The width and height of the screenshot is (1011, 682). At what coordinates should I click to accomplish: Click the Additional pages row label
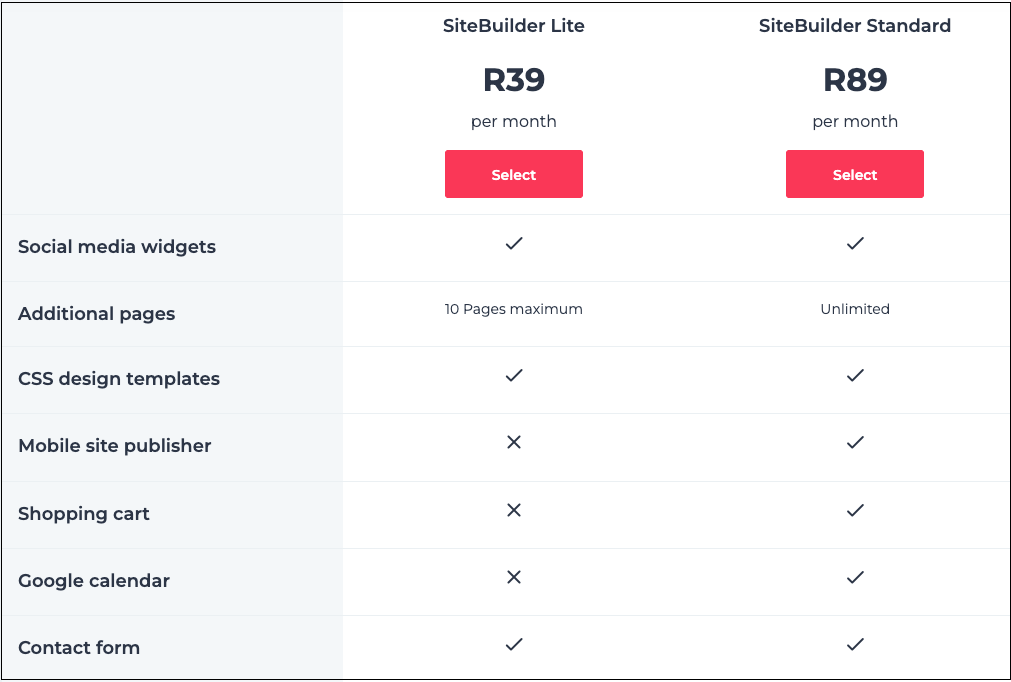pyautogui.click(x=96, y=314)
